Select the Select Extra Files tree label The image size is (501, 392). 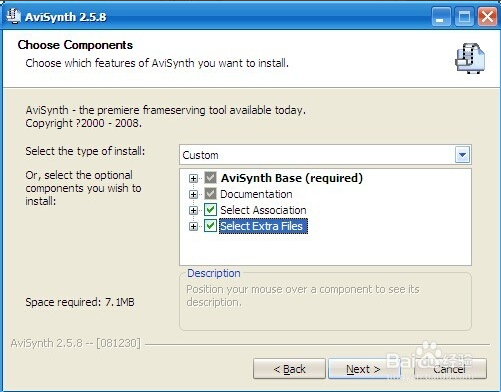coord(263,226)
